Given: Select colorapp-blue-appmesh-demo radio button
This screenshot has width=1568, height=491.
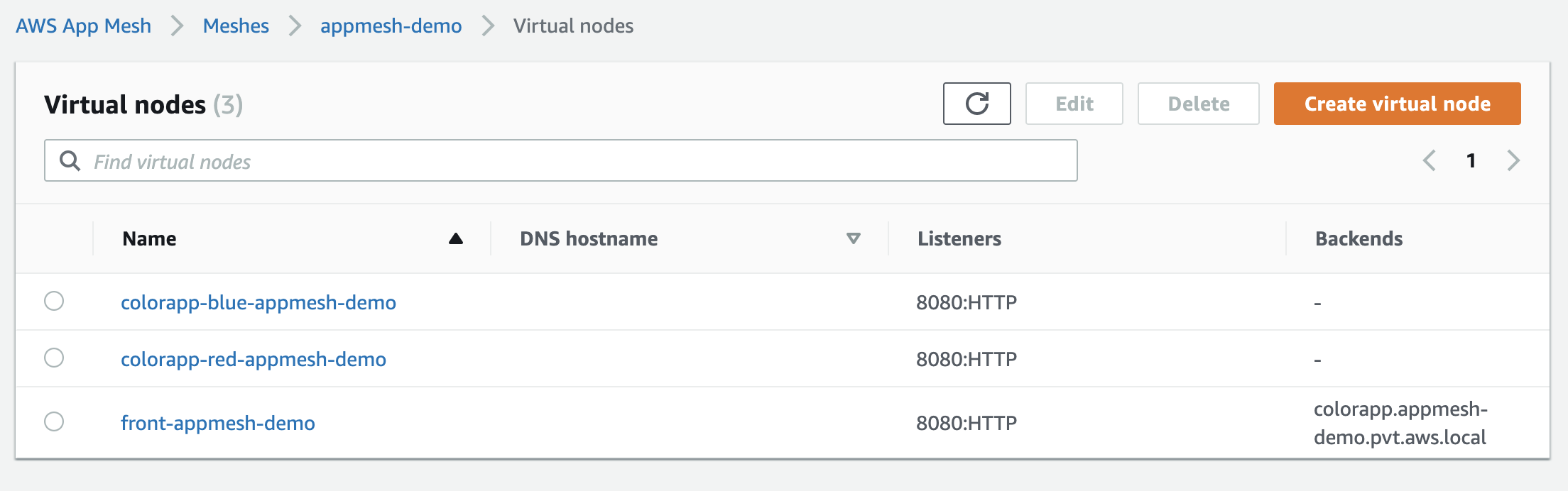Looking at the screenshot, I should point(54,302).
